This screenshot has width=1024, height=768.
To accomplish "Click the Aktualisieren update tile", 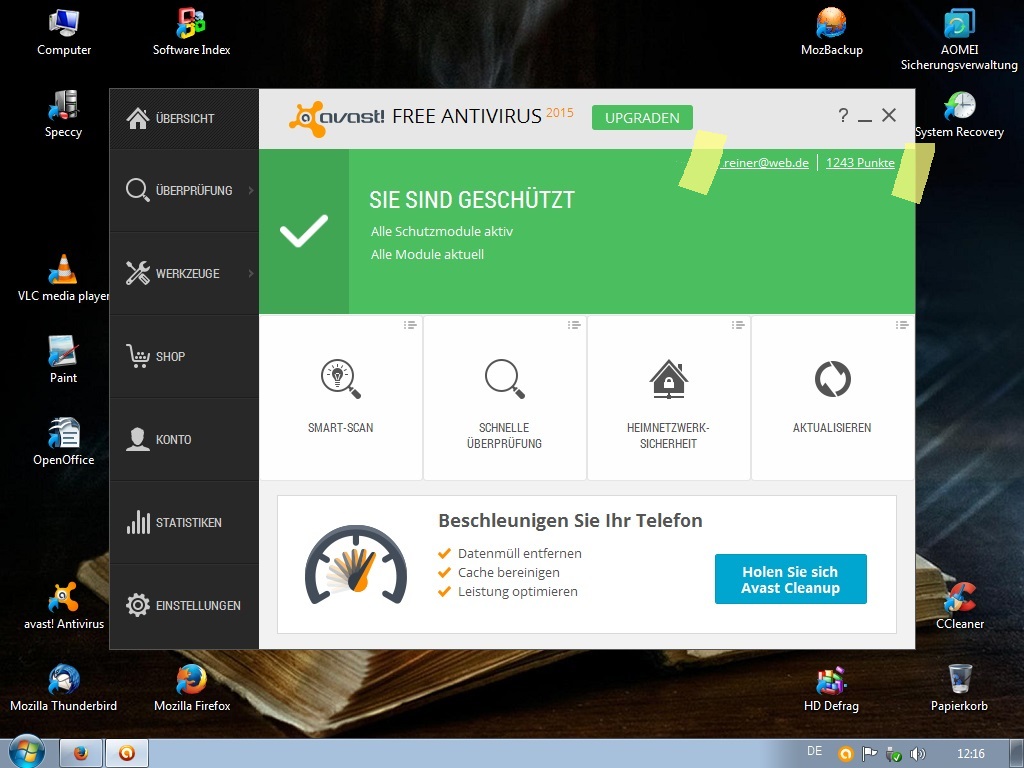I will pyautogui.click(x=832, y=398).
